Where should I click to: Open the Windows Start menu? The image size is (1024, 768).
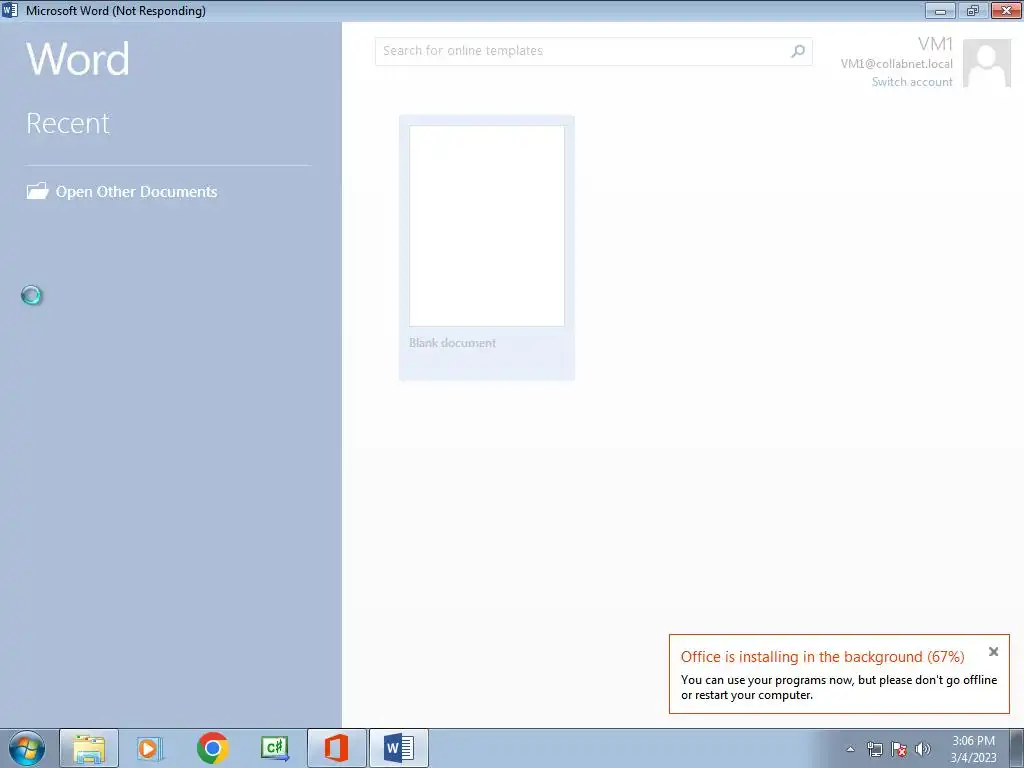pyautogui.click(x=27, y=748)
